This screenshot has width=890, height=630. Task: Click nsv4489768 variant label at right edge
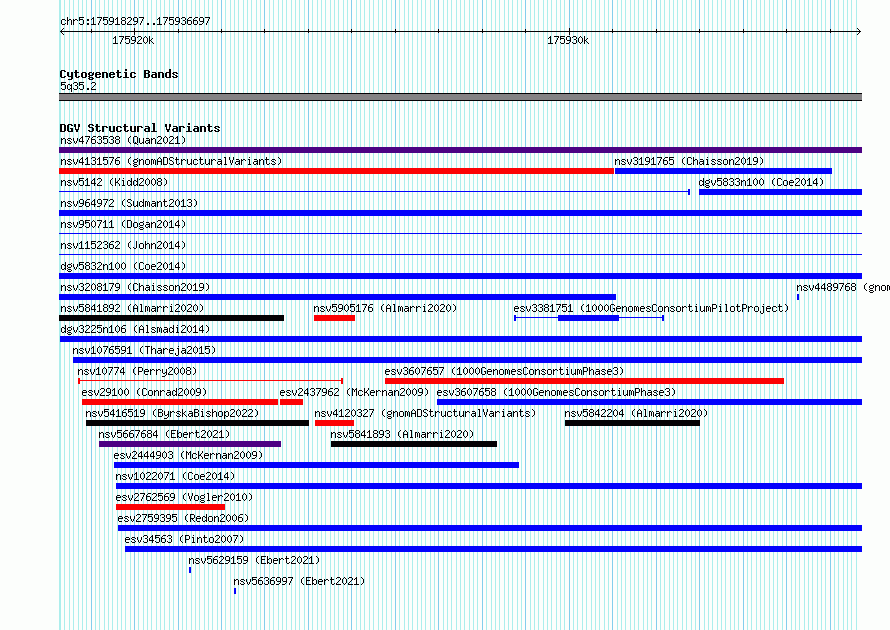(x=843, y=287)
